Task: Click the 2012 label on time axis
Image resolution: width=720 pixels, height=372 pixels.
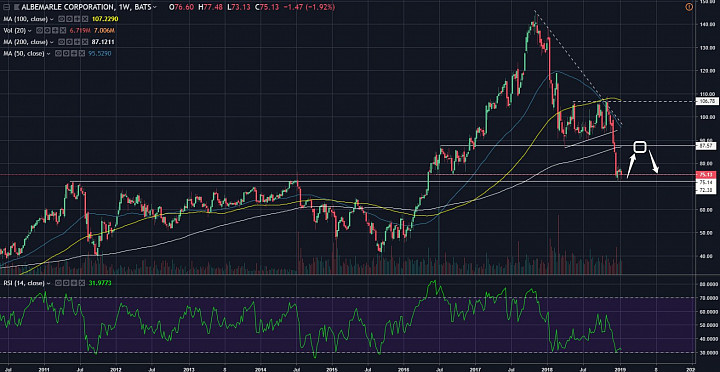Action: click(x=116, y=369)
